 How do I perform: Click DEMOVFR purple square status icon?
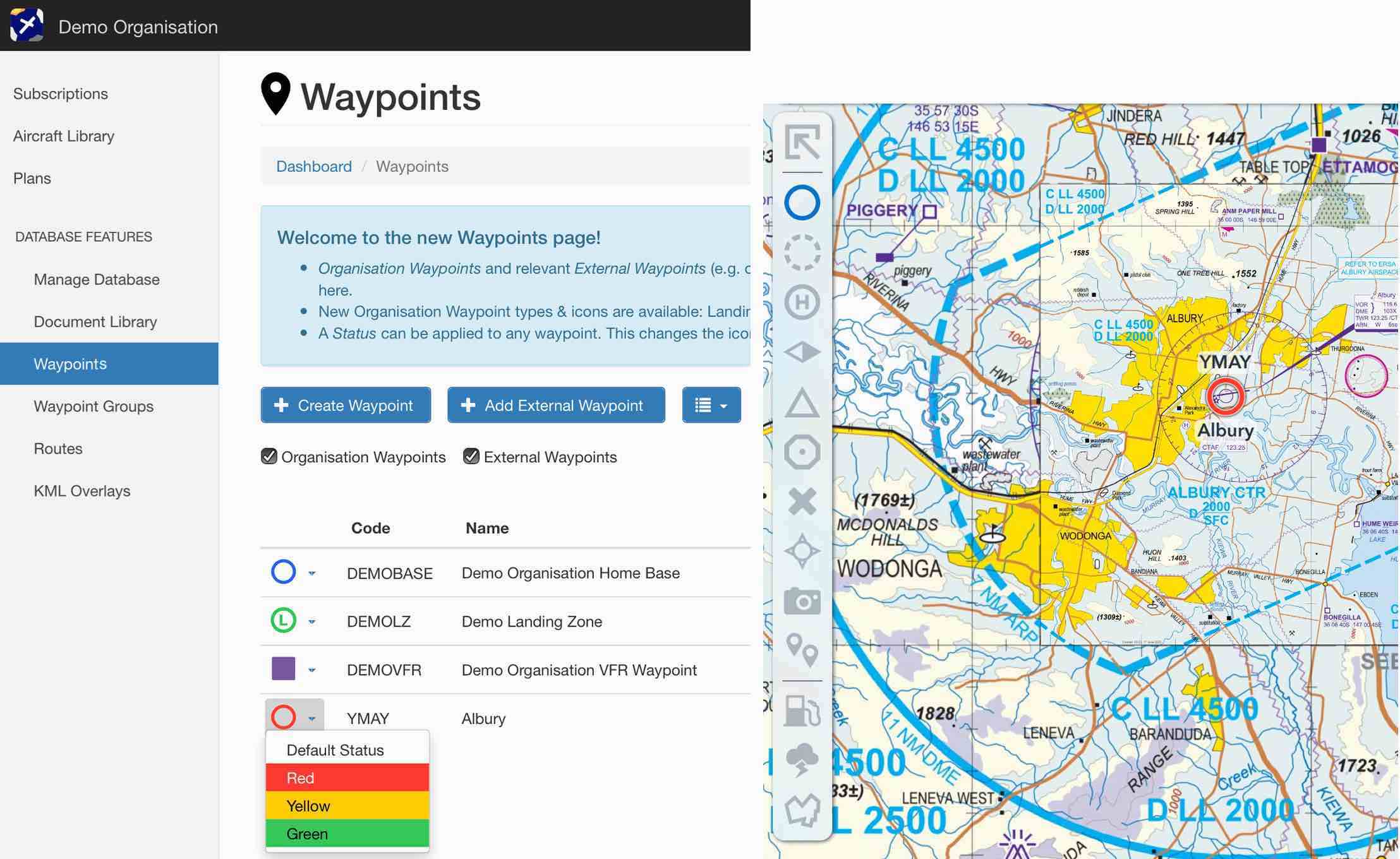click(x=283, y=668)
